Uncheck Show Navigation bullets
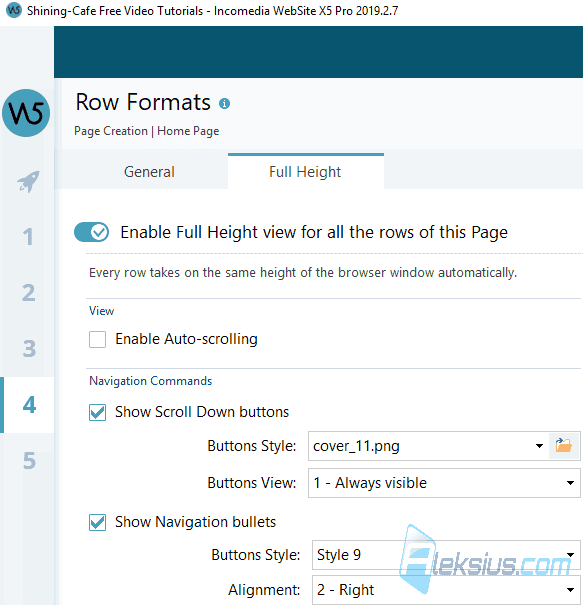The width and height of the screenshot is (583, 605). pyautogui.click(x=97, y=522)
